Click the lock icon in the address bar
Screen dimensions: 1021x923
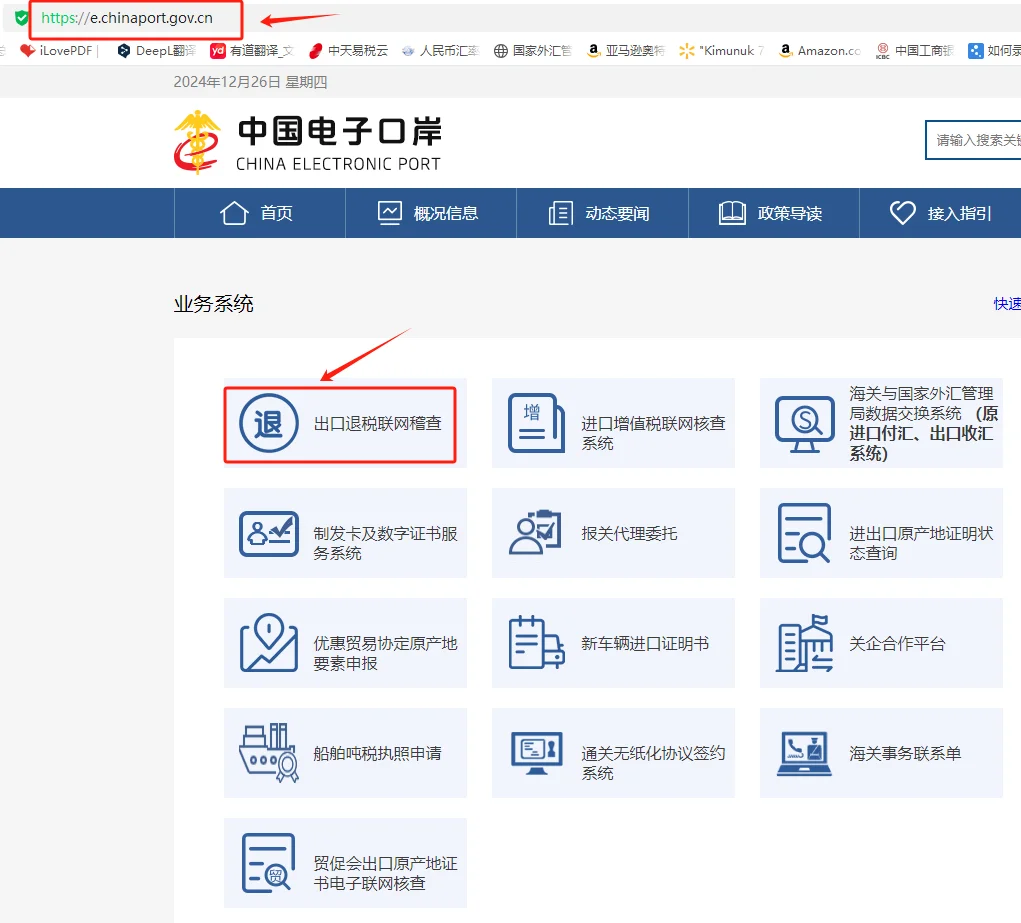(x=20, y=17)
